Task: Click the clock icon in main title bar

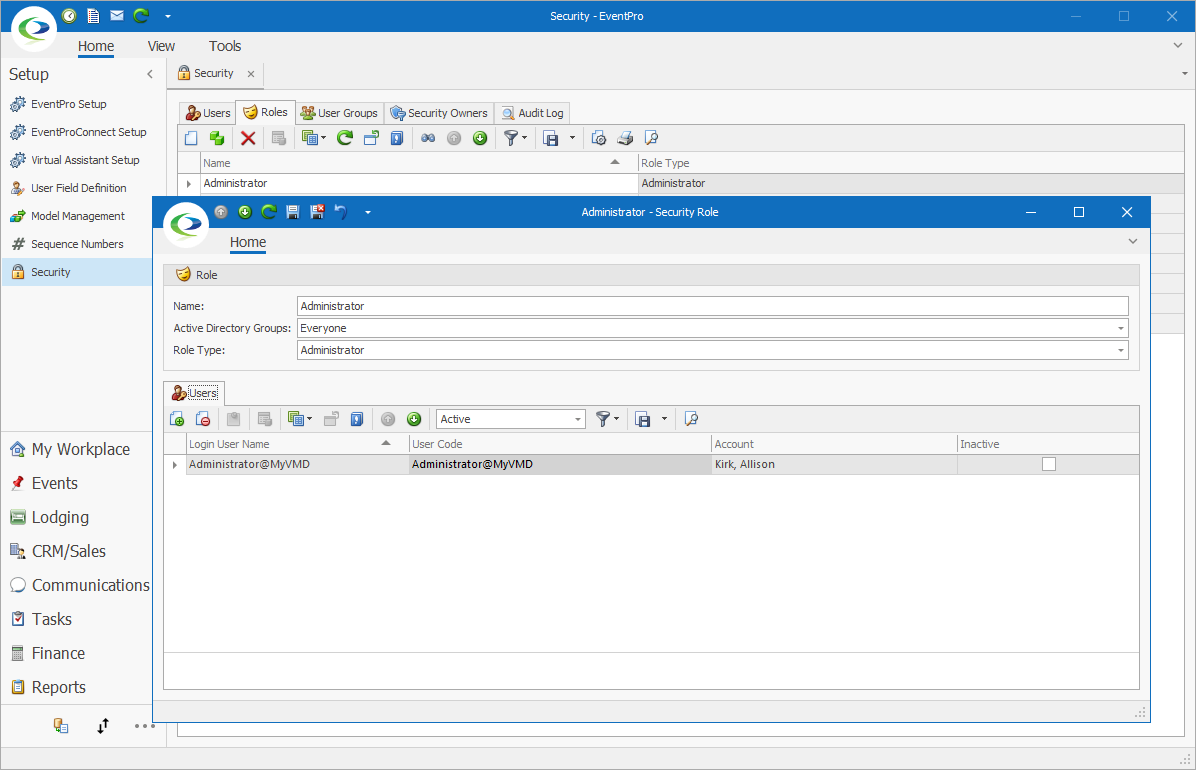Action: [x=69, y=15]
